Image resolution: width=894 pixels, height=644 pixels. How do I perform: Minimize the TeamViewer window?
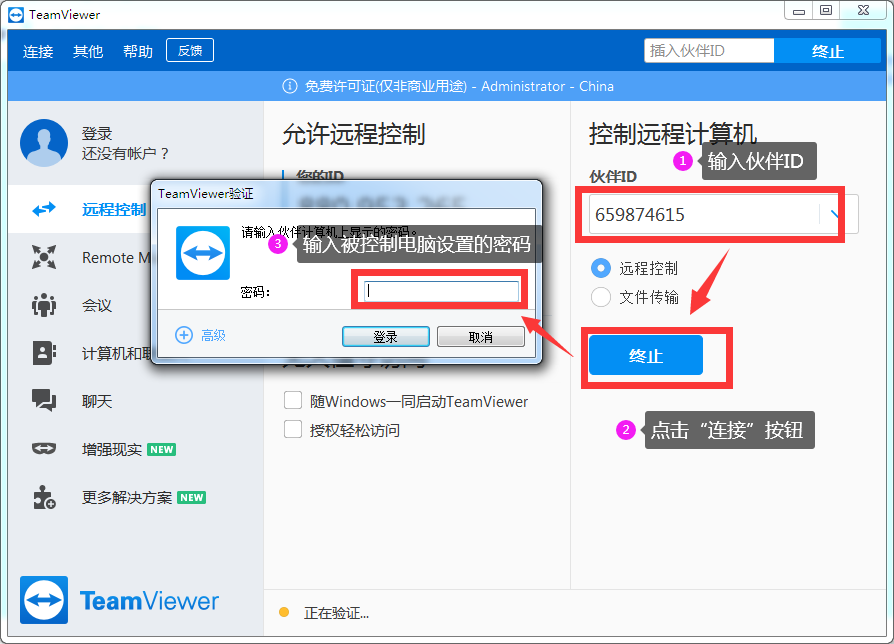point(799,11)
